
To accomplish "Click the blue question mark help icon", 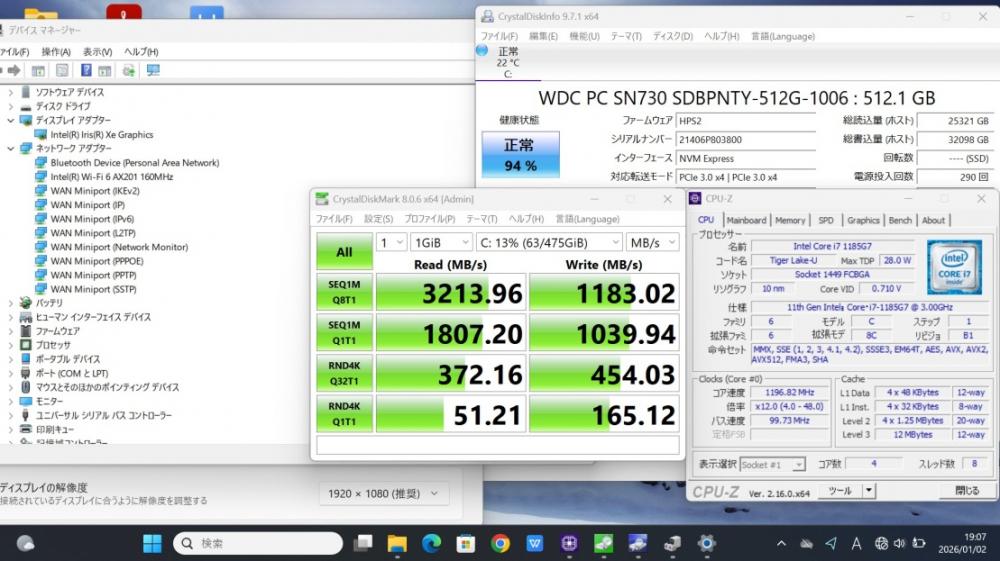I will (x=86, y=71).
